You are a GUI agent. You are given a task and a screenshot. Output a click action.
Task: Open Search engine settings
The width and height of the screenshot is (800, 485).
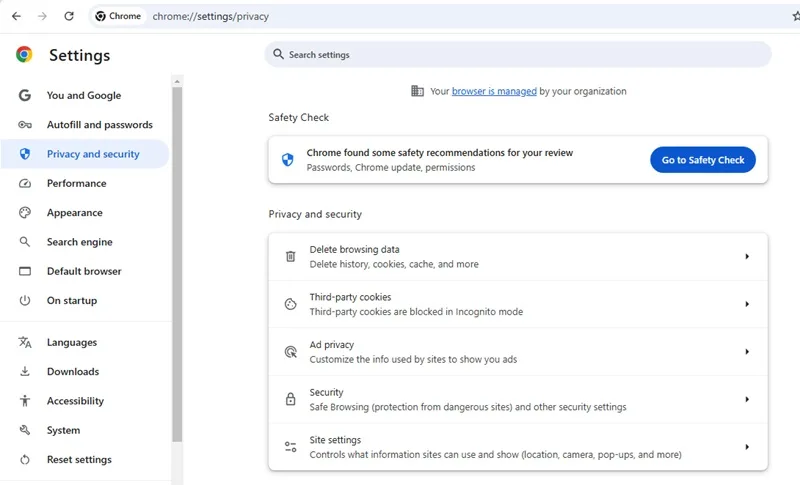[85, 242]
